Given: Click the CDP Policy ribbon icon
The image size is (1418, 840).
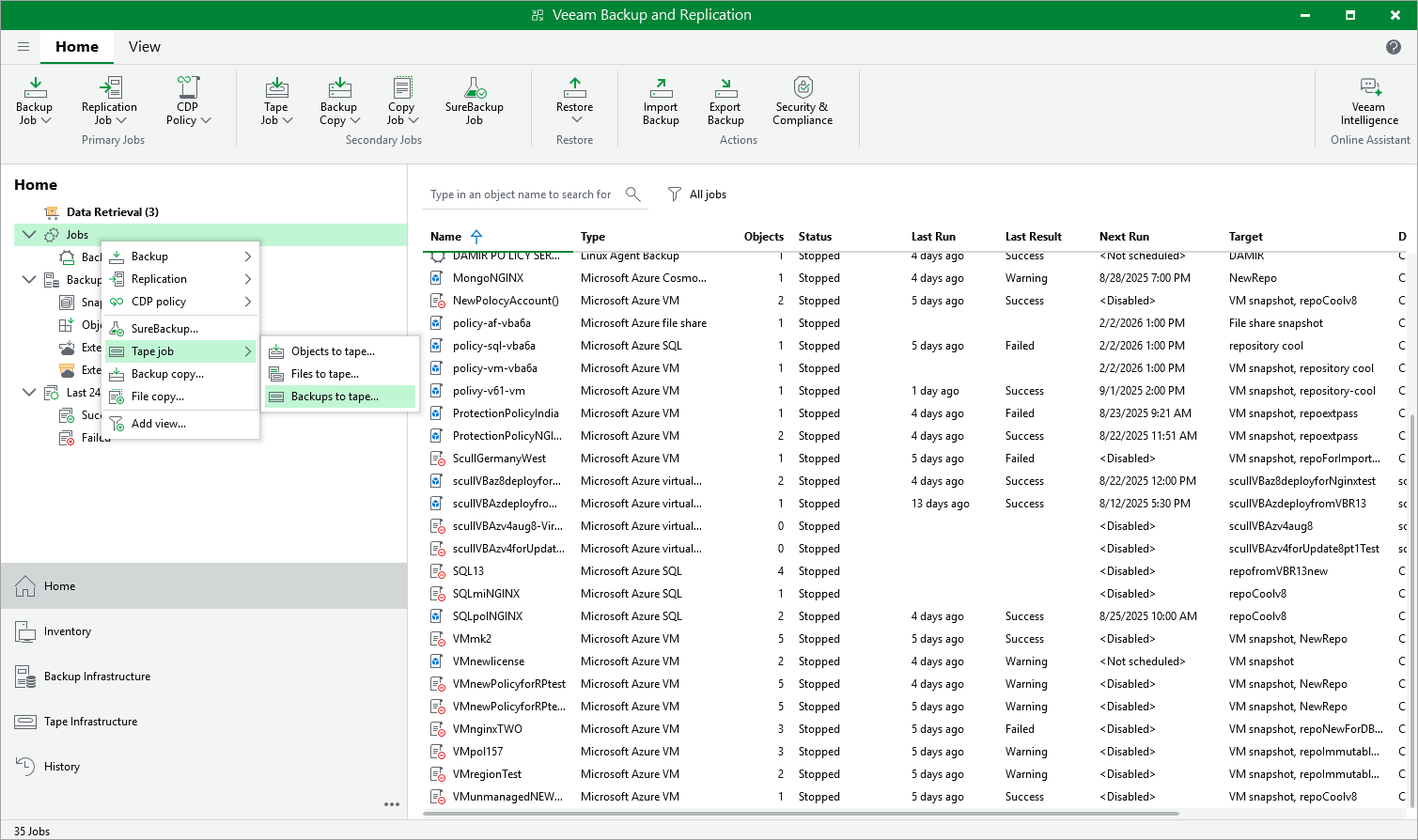Looking at the screenshot, I should coord(188,87).
